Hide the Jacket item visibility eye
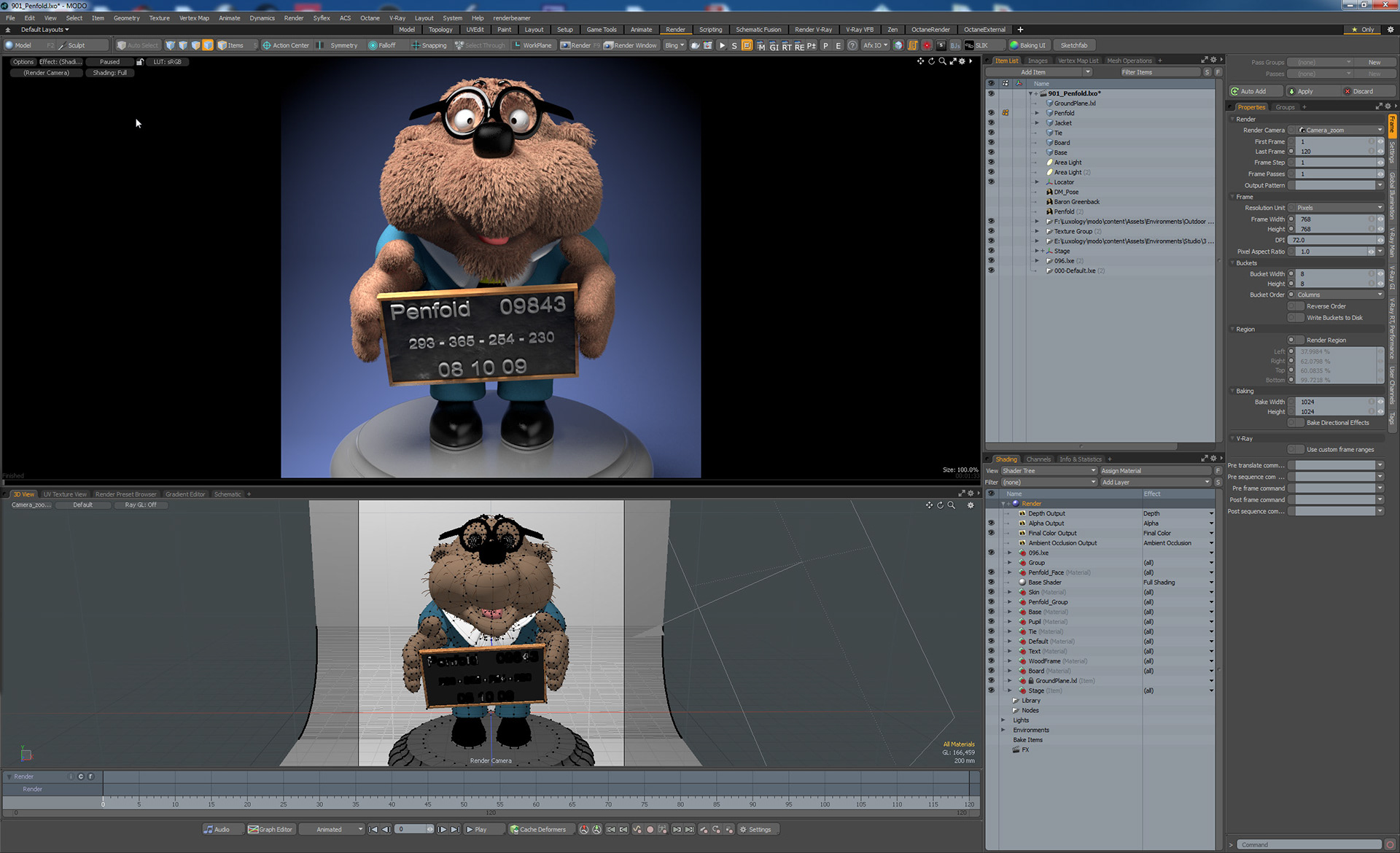1400x853 pixels. coord(991,122)
